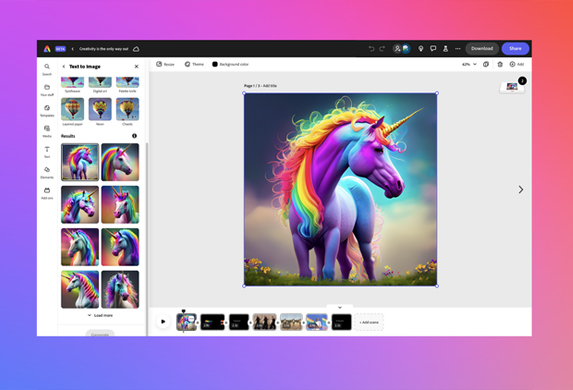Expand results with Load more
The image size is (573, 390).
100,315
